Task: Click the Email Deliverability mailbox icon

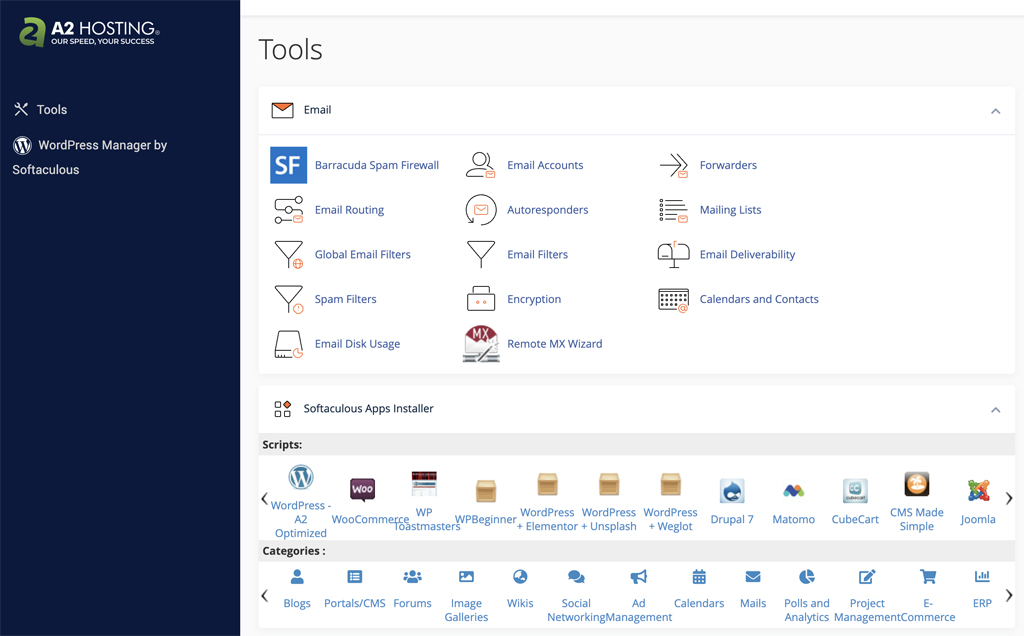Action: pos(673,255)
